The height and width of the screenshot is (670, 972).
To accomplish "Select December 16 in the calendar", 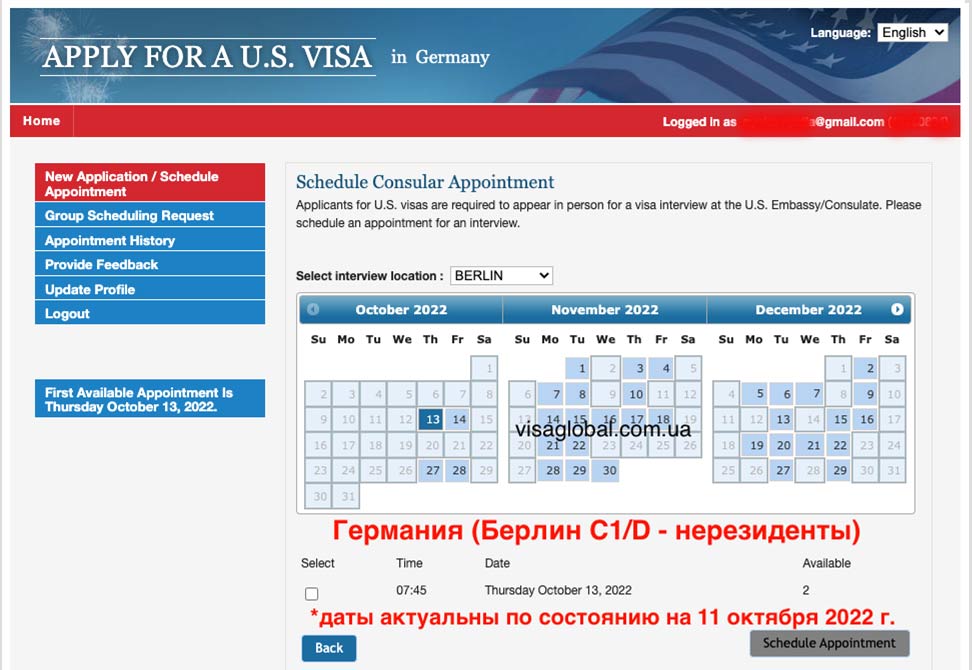I will click(866, 419).
